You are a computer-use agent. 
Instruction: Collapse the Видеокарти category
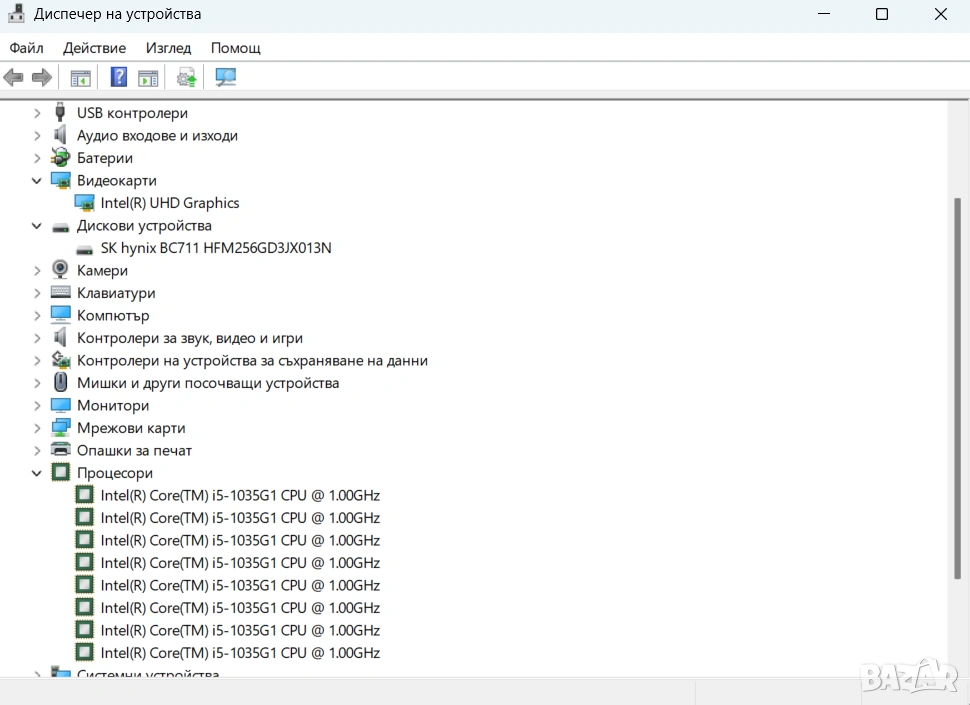(x=37, y=181)
